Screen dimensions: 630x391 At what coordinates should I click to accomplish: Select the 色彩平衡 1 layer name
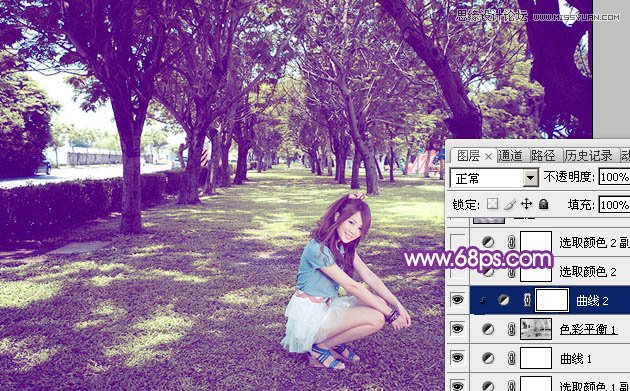[x=589, y=330]
